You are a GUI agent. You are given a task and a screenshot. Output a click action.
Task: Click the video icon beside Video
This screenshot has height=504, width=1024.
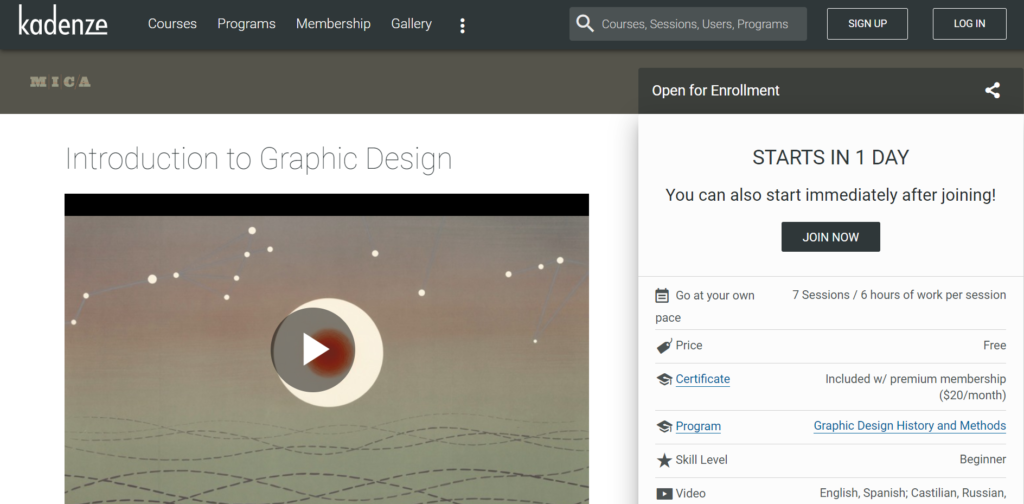[x=664, y=494]
